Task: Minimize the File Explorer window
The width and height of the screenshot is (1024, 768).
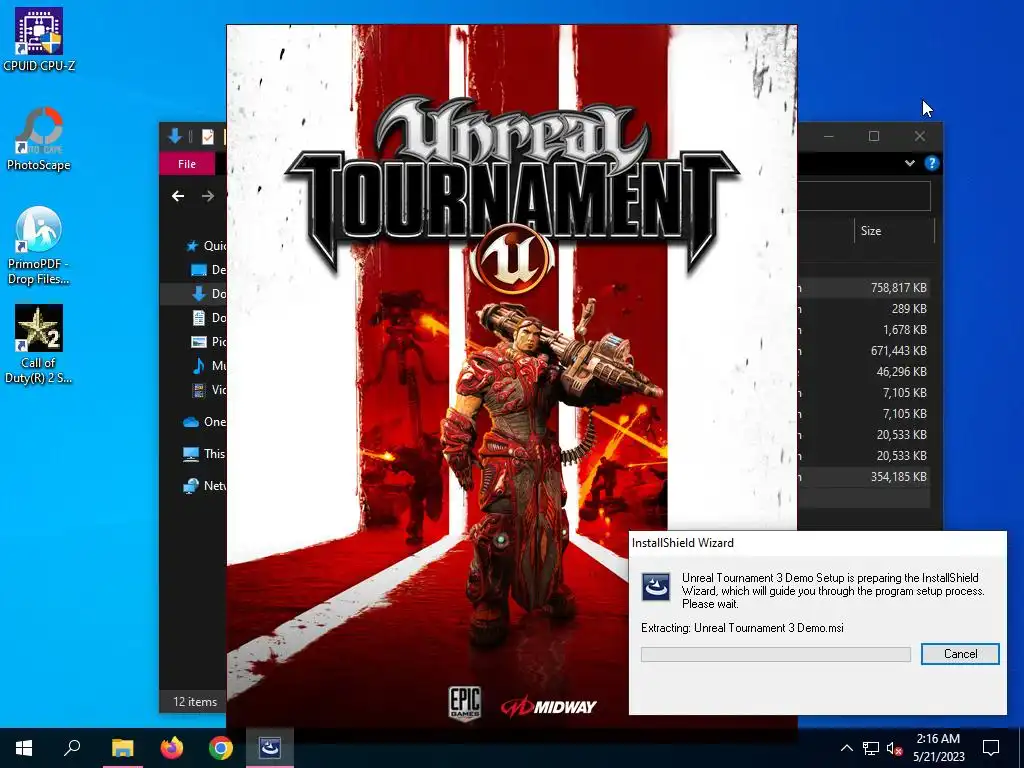Action: [829, 136]
